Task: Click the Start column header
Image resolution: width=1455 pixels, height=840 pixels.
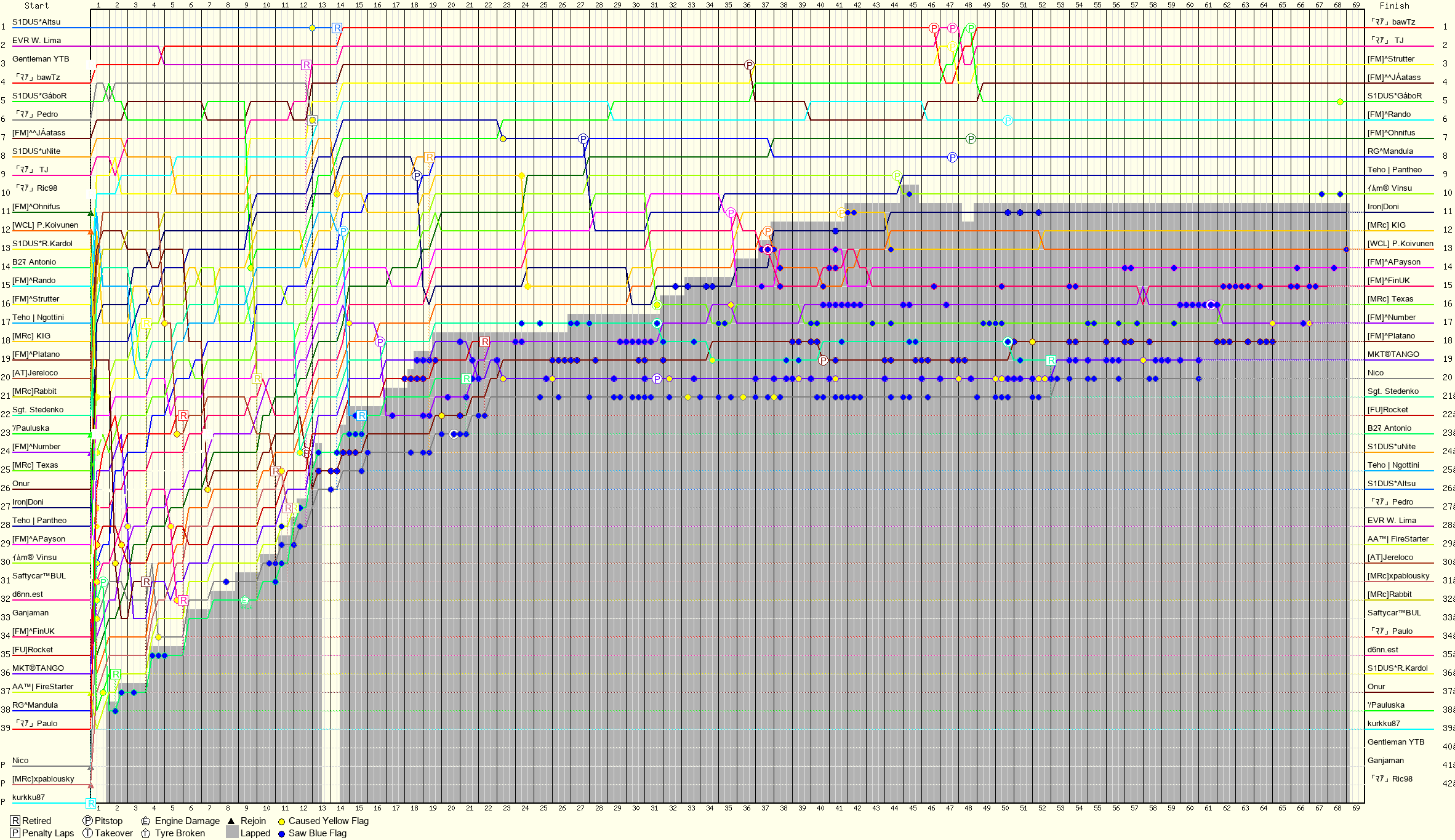Action: 36,6
